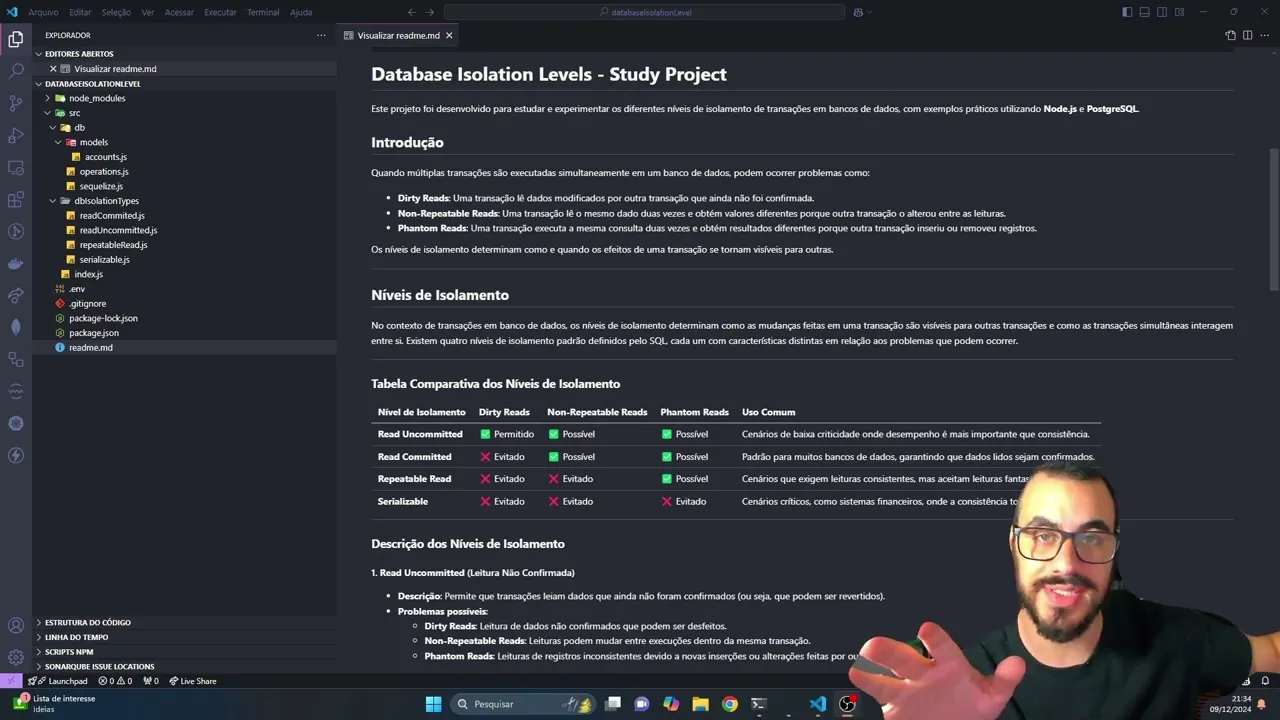Open the Kubernetes wheel icon view
Screen dimensions: 1280x720
(x=16, y=423)
